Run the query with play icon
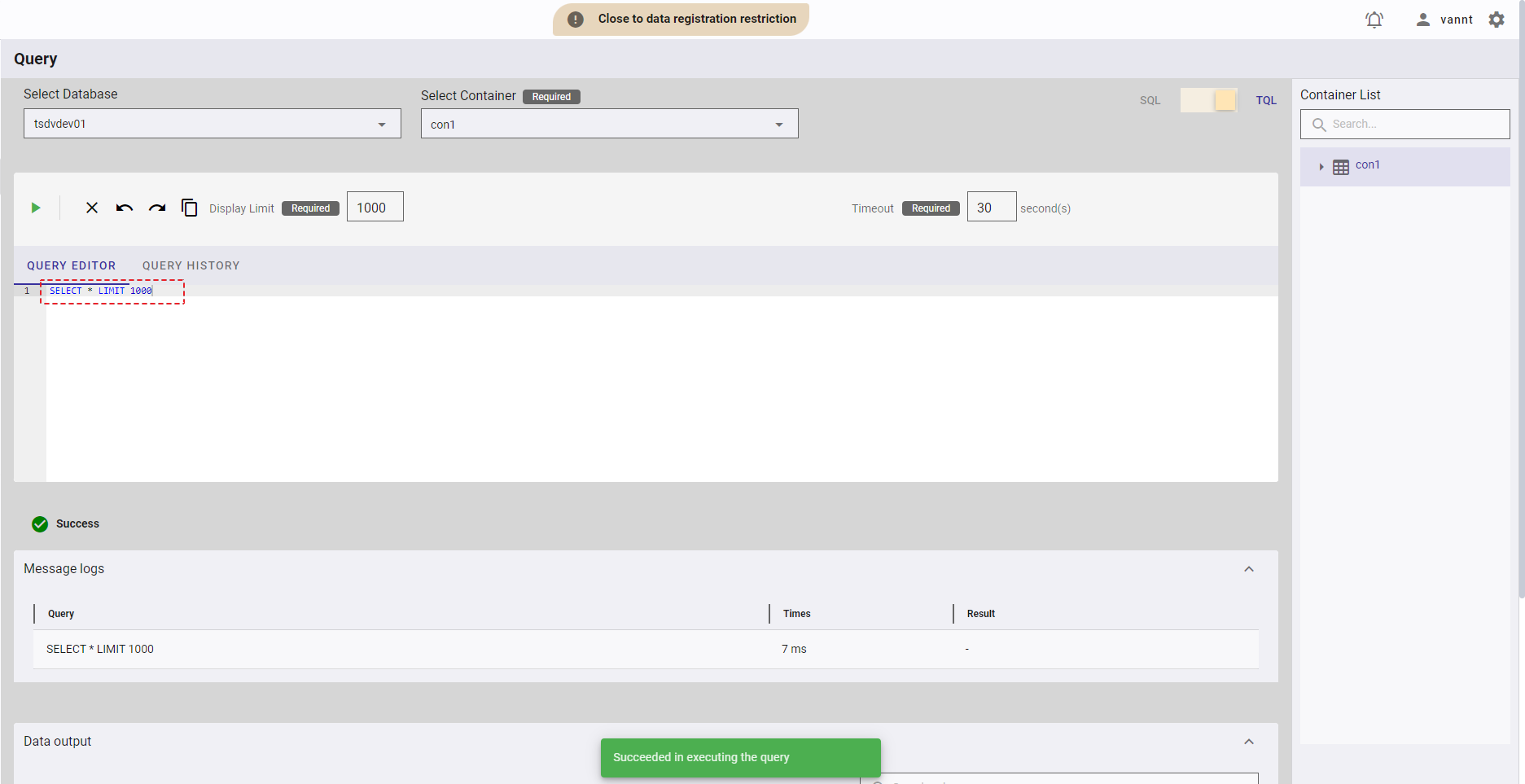This screenshot has height=784, width=1525. pyautogui.click(x=36, y=208)
